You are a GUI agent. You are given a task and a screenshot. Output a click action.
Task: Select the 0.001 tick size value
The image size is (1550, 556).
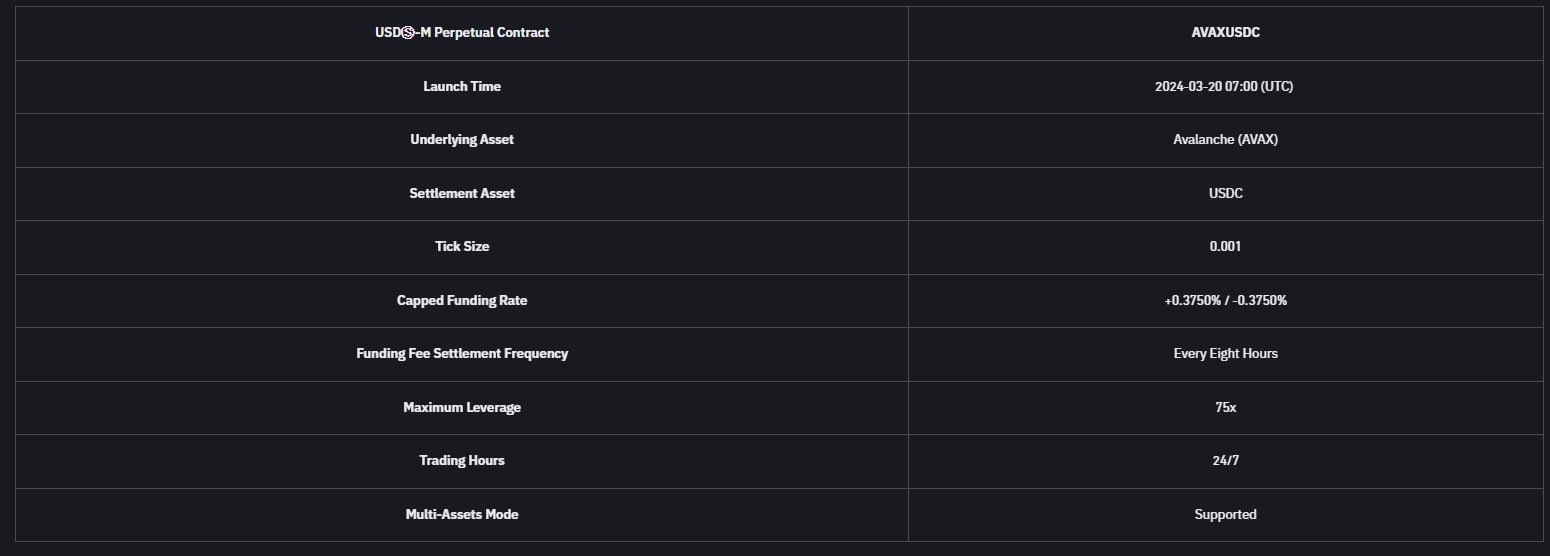[1225, 247]
